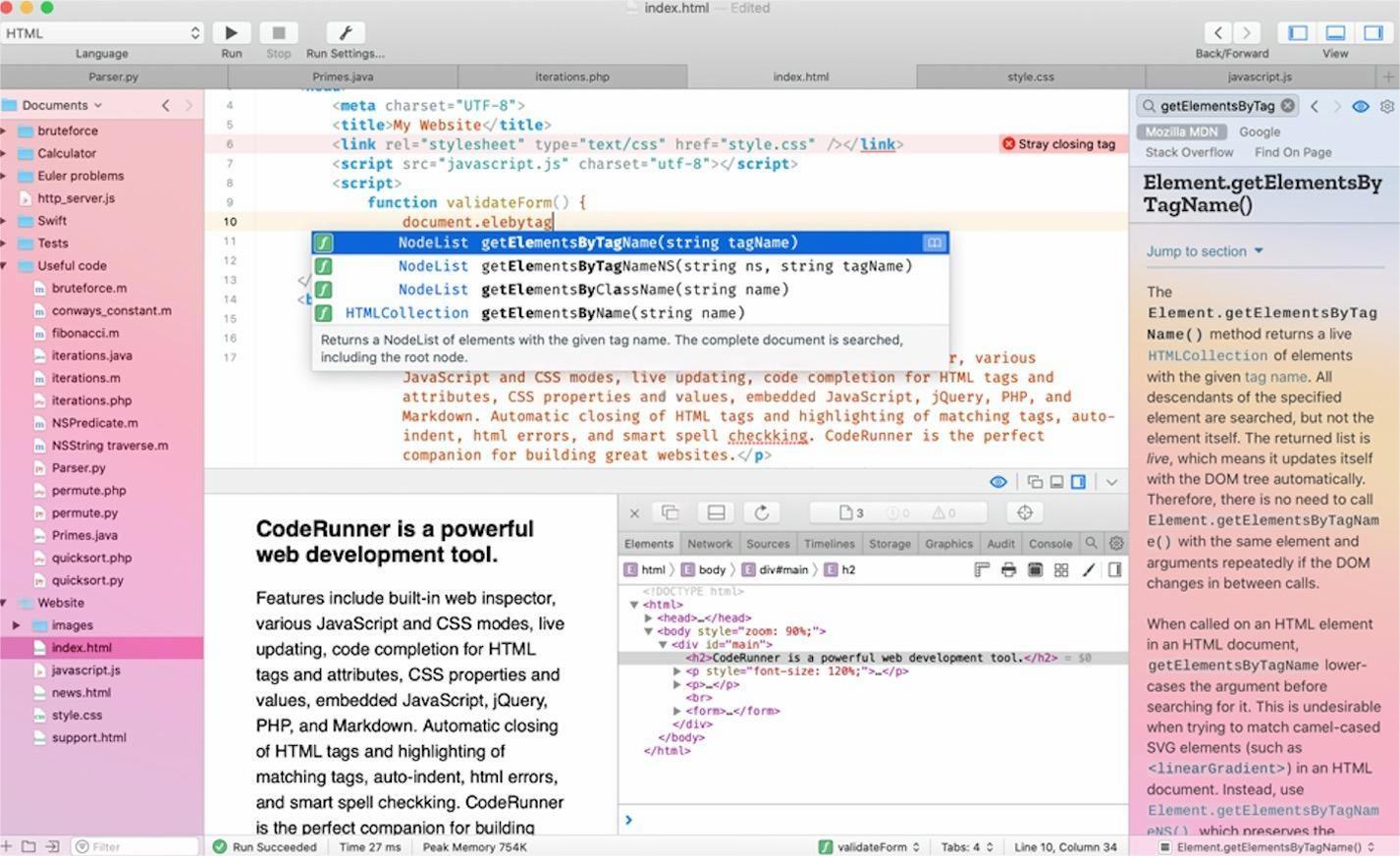Open http_server.js file in sidebar
The image size is (1400, 856).
point(76,198)
